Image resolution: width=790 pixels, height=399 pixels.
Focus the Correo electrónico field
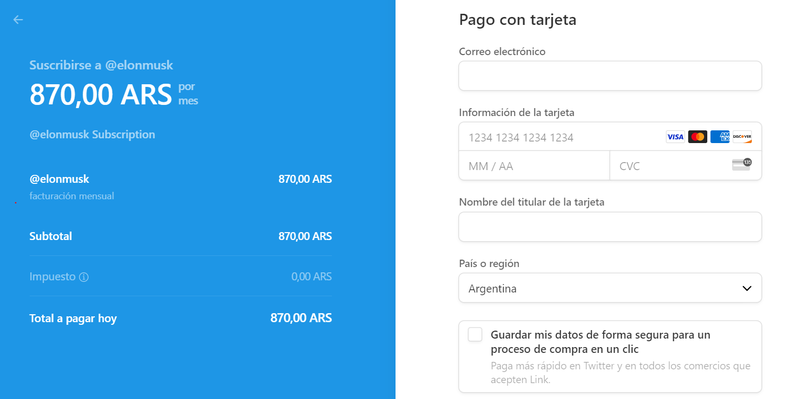(610, 76)
